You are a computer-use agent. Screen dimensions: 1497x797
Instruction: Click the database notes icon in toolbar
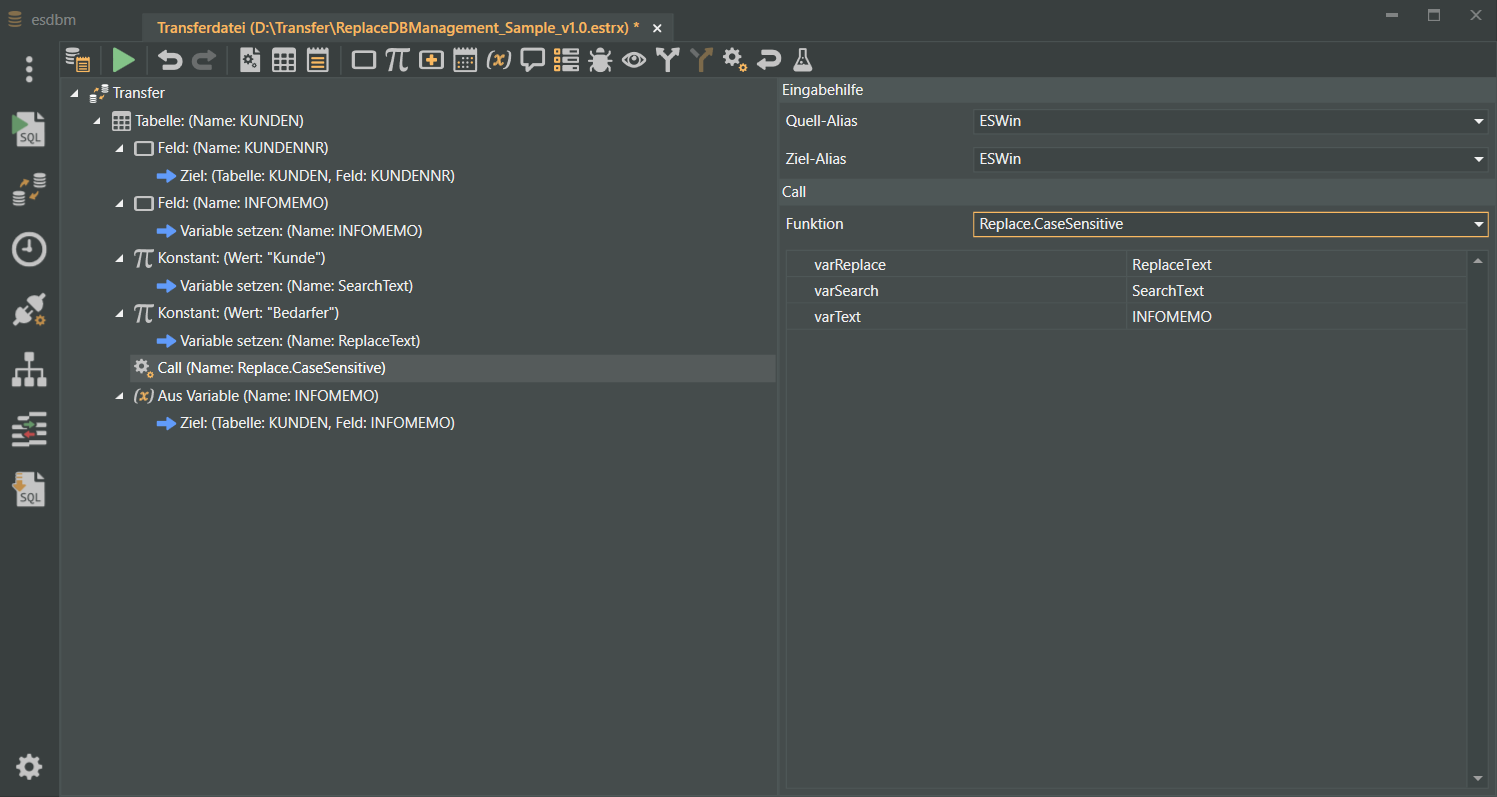77,60
